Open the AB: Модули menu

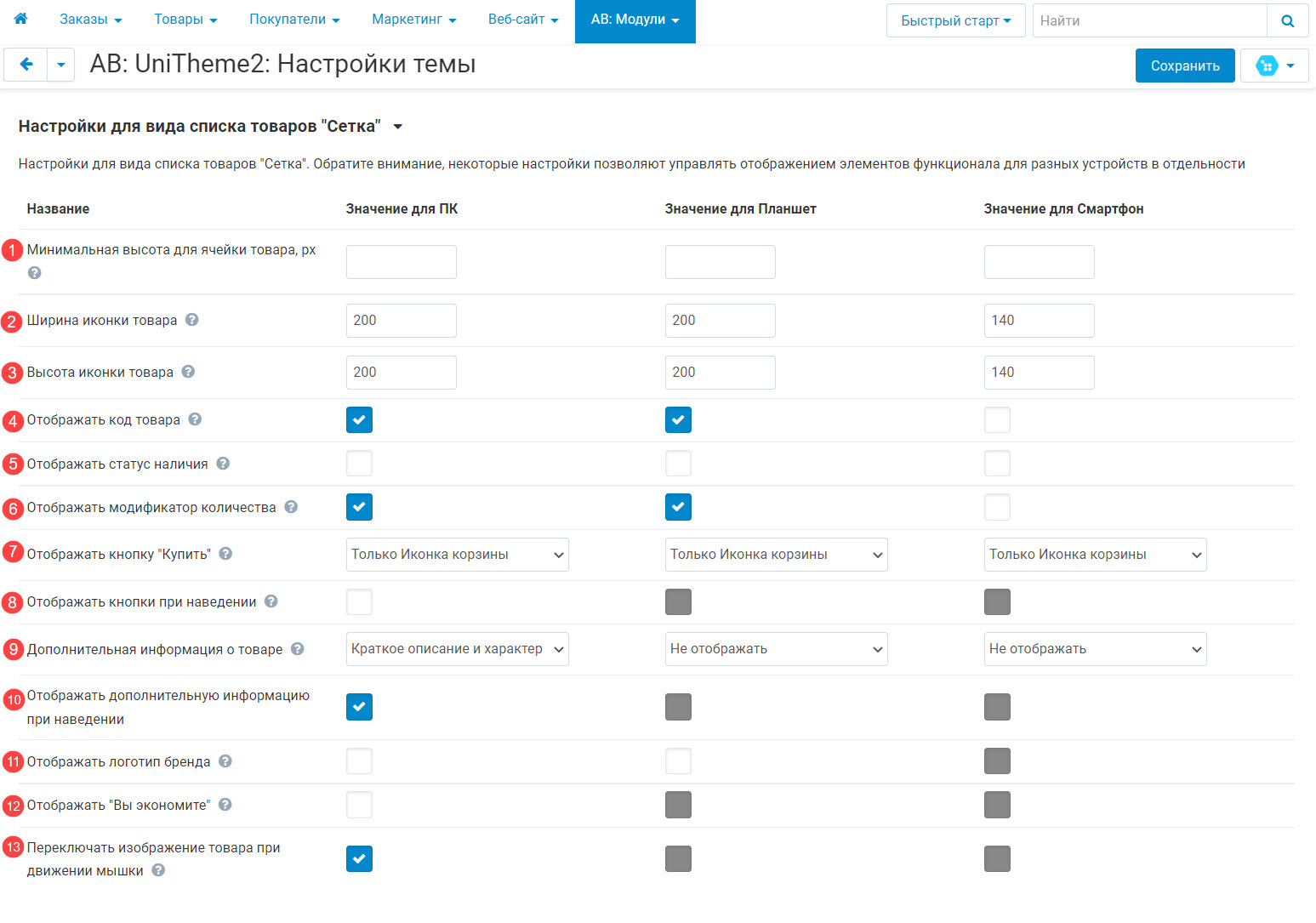(635, 21)
